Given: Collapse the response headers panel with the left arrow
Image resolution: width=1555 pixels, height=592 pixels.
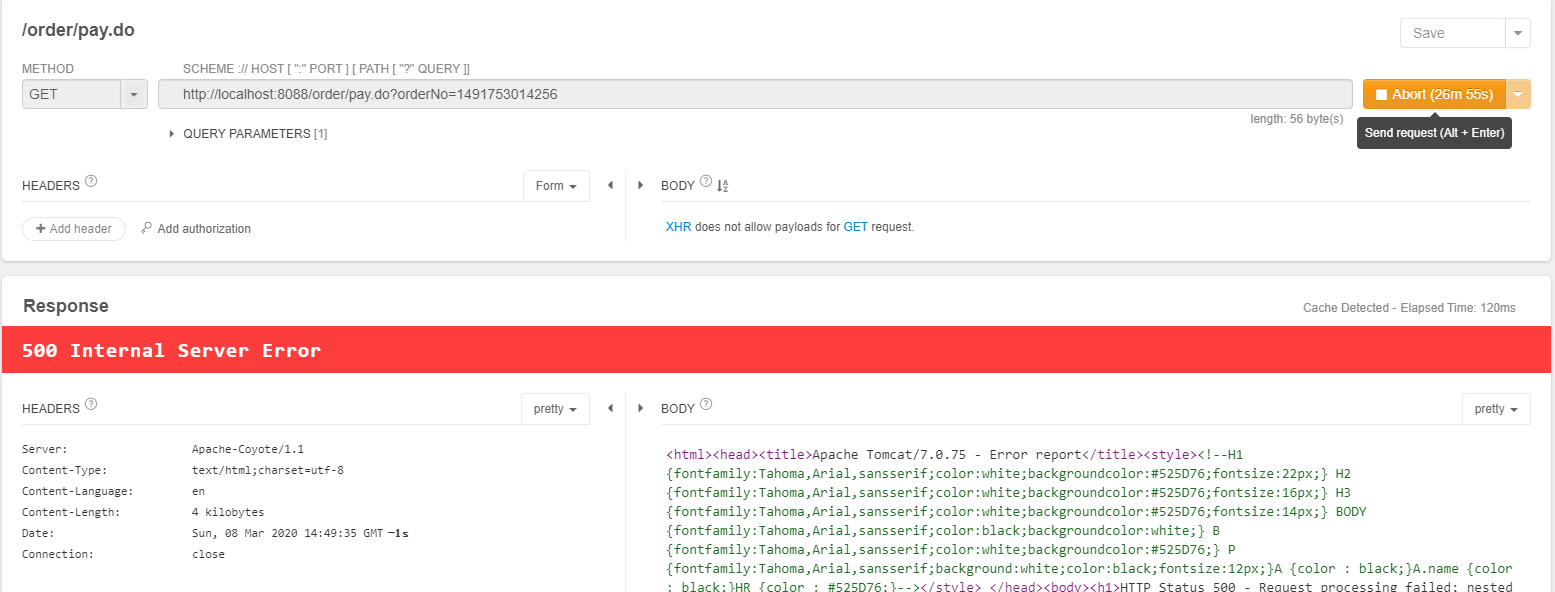Looking at the screenshot, I should coord(610,409).
